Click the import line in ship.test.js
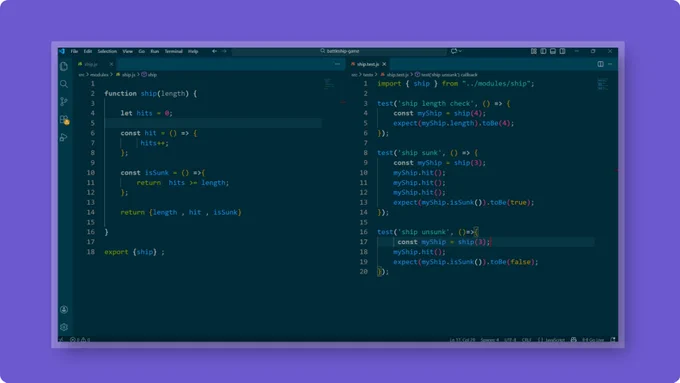This screenshot has width=680, height=383. (456, 84)
